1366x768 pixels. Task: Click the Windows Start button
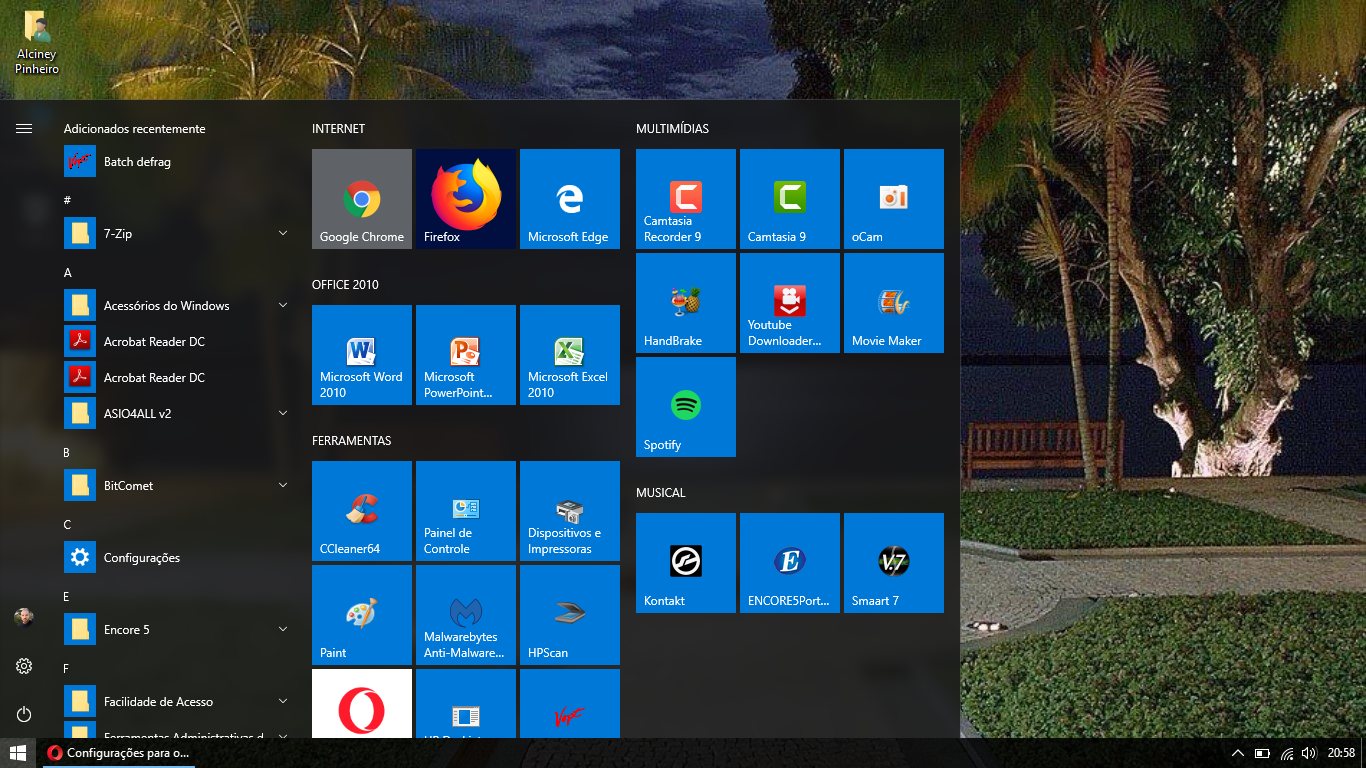coord(18,753)
